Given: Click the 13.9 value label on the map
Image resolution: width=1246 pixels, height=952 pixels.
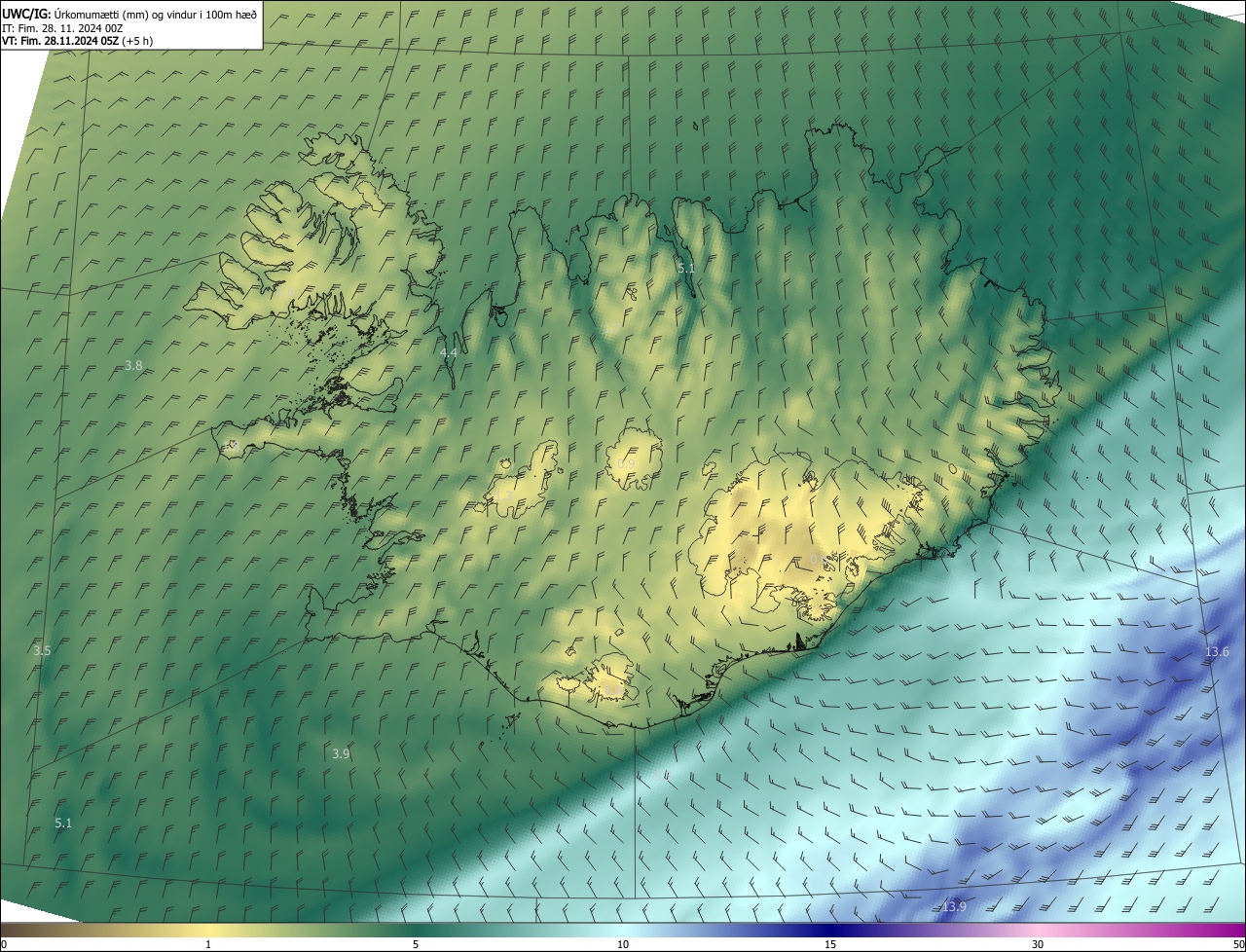Looking at the screenshot, I should point(954,906).
